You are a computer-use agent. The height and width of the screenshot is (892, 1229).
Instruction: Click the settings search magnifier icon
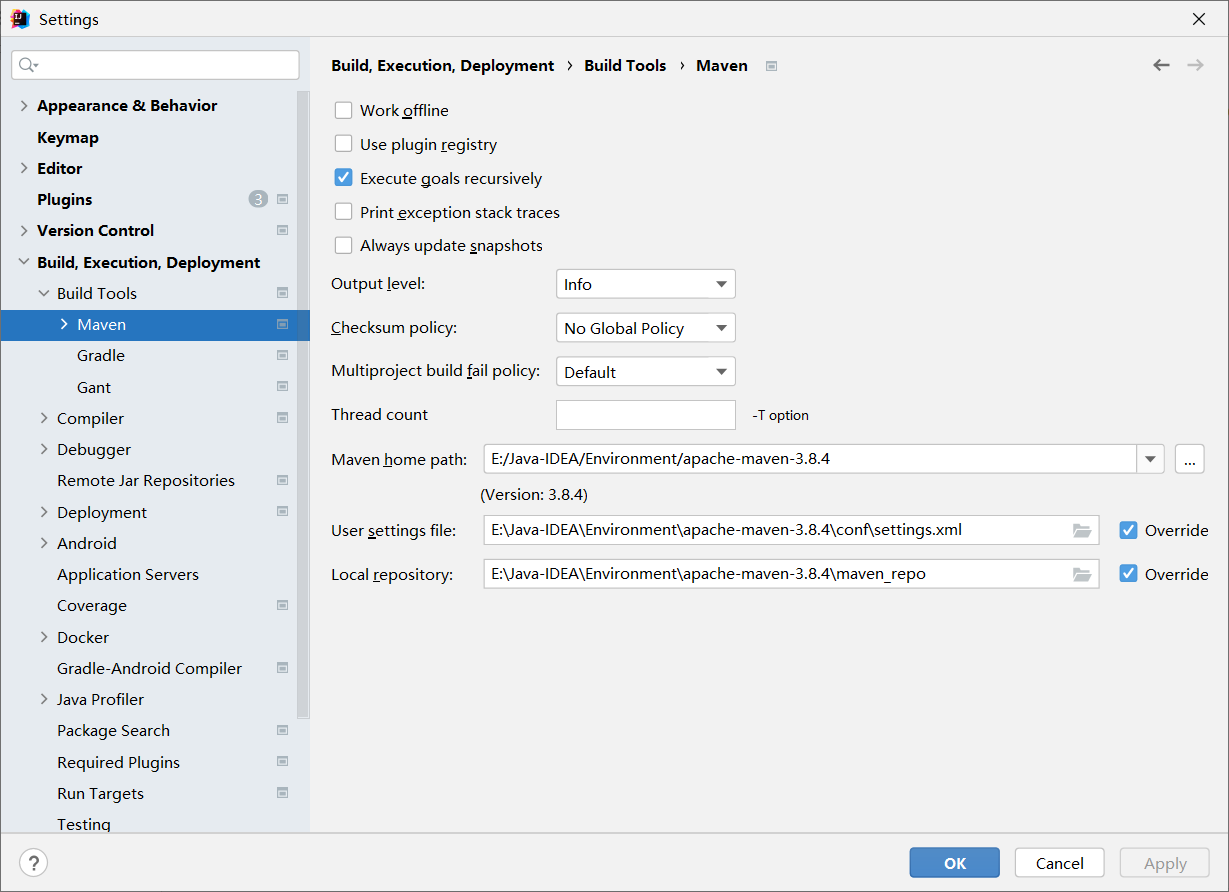point(28,65)
